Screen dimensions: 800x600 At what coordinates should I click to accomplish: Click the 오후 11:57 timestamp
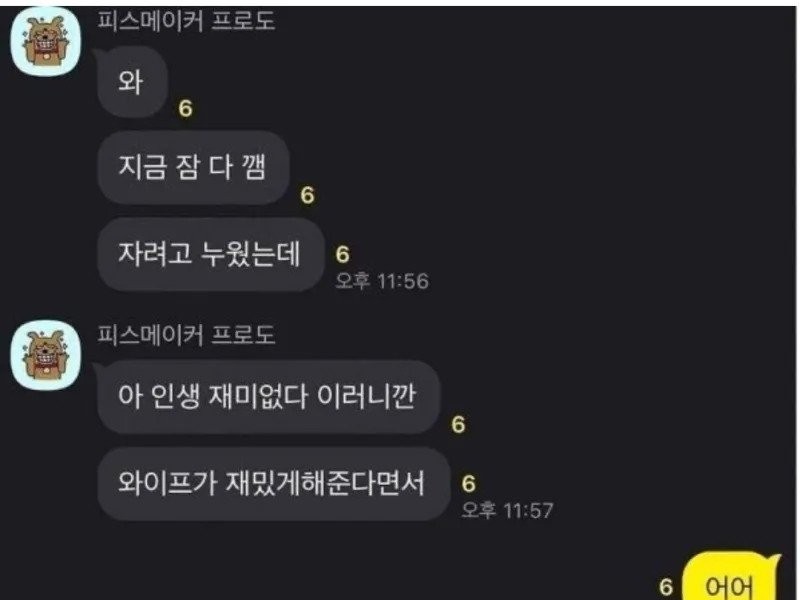pyautogui.click(x=507, y=510)
